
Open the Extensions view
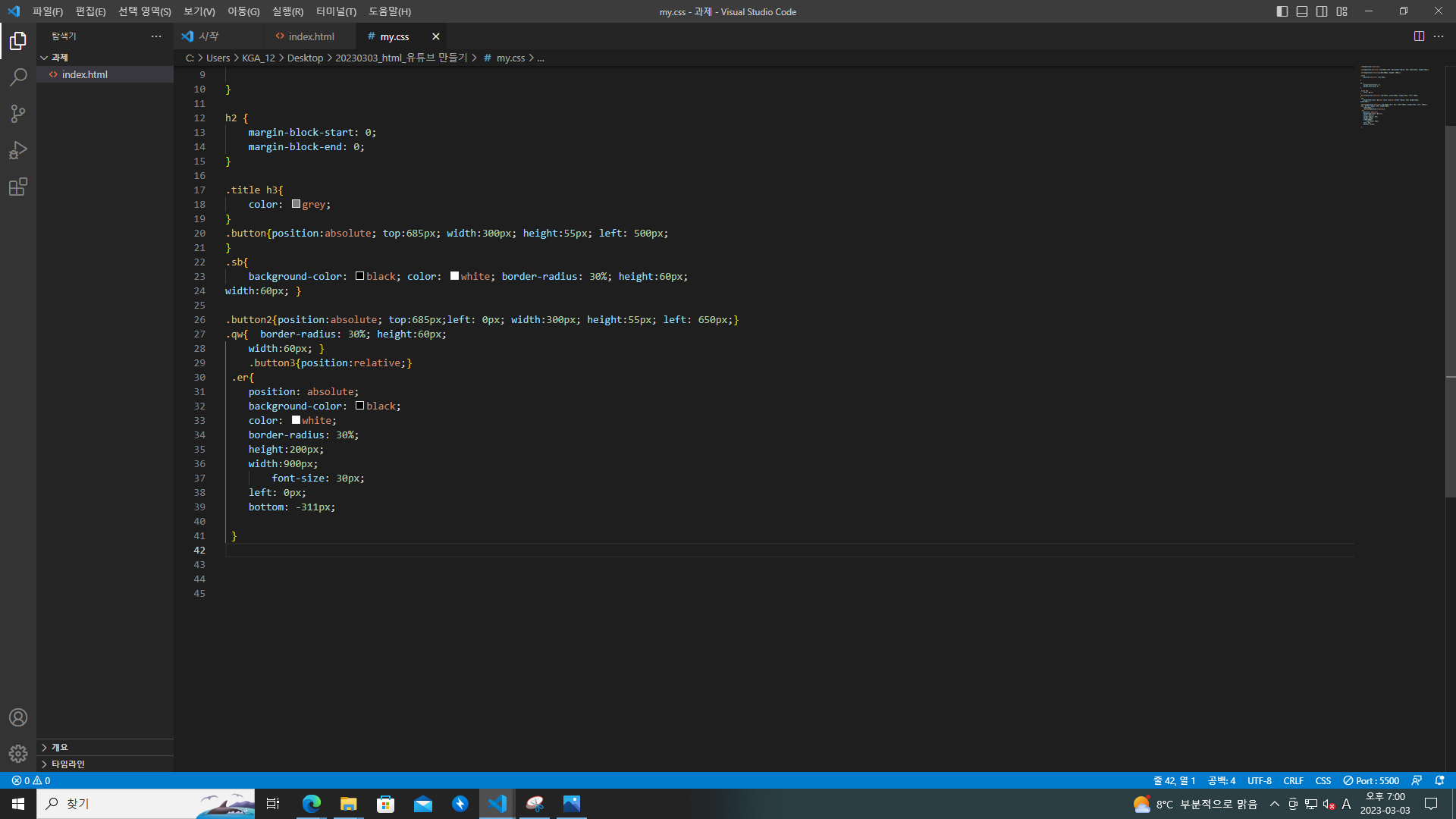(18, 187)
